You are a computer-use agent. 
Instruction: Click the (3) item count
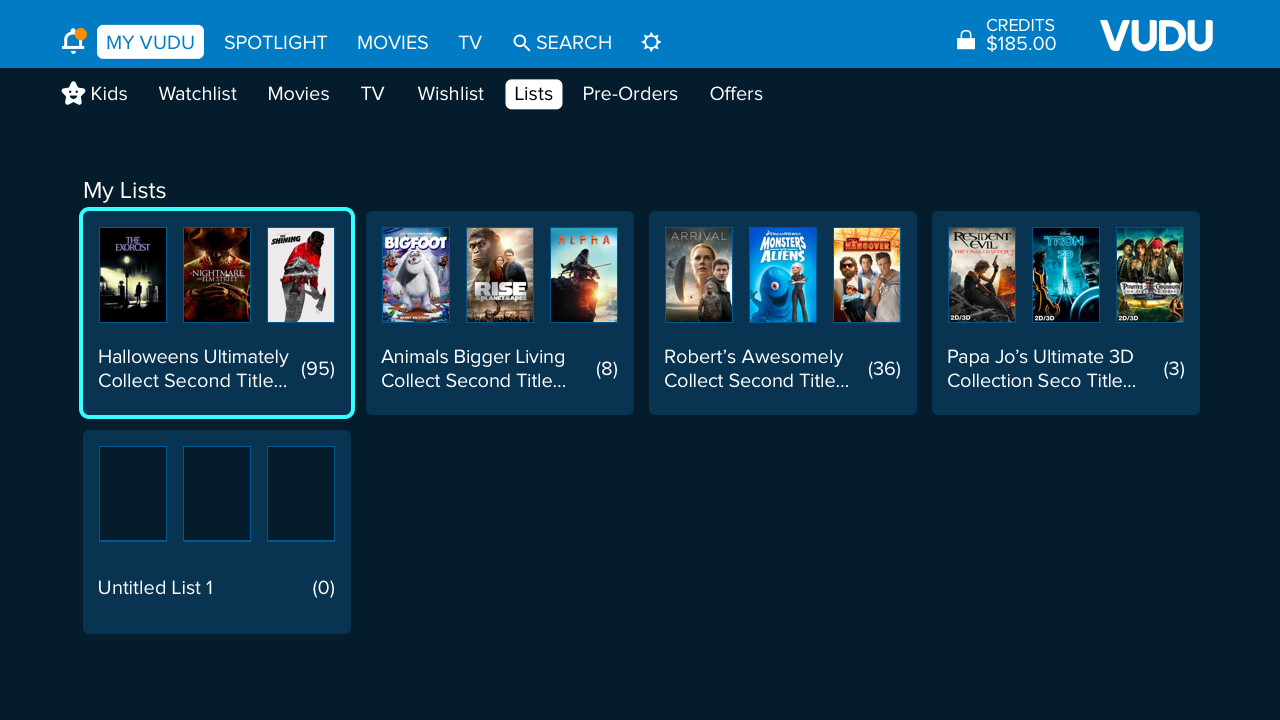tap(1174, 369)
